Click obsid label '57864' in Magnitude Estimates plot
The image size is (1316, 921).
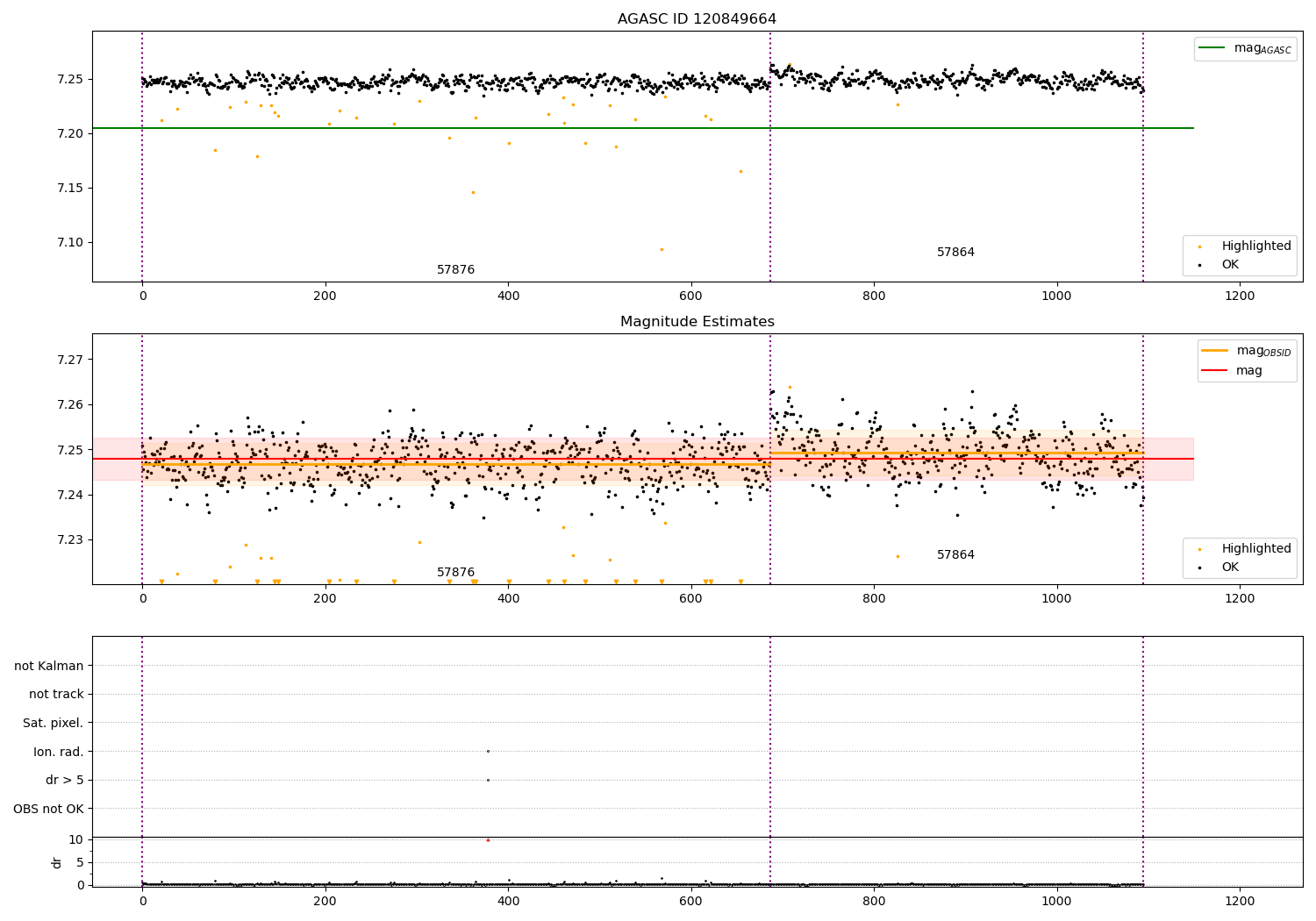[x=955, y=554]
